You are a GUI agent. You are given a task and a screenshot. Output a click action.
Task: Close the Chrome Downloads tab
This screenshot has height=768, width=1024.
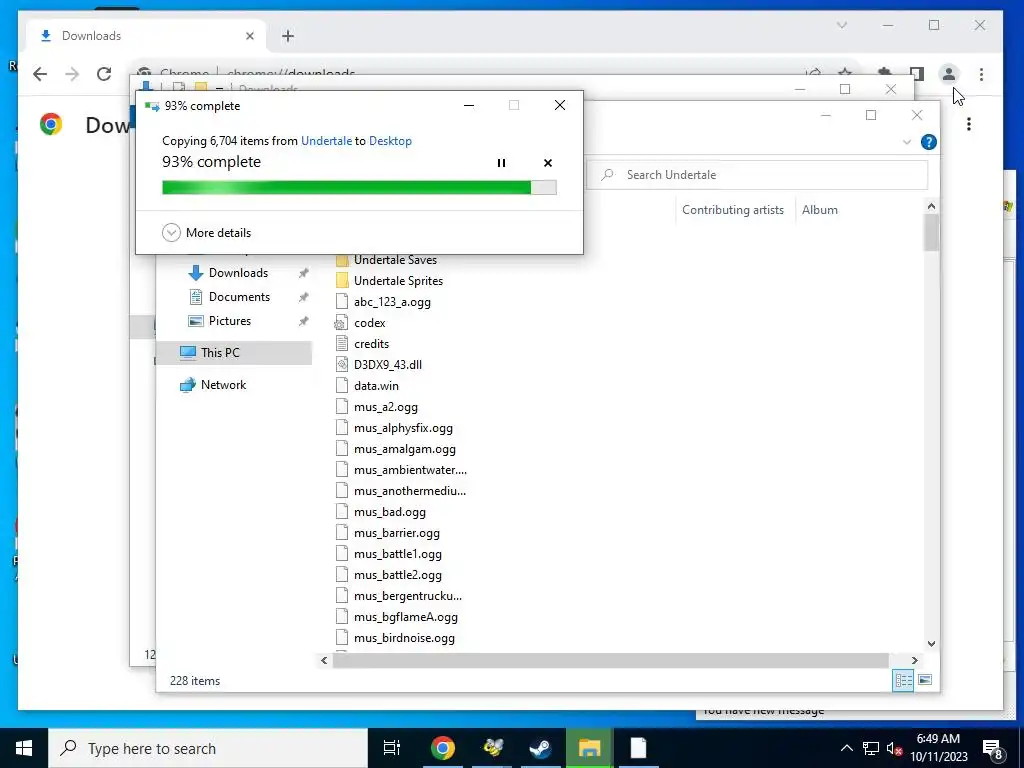point(249,36)
